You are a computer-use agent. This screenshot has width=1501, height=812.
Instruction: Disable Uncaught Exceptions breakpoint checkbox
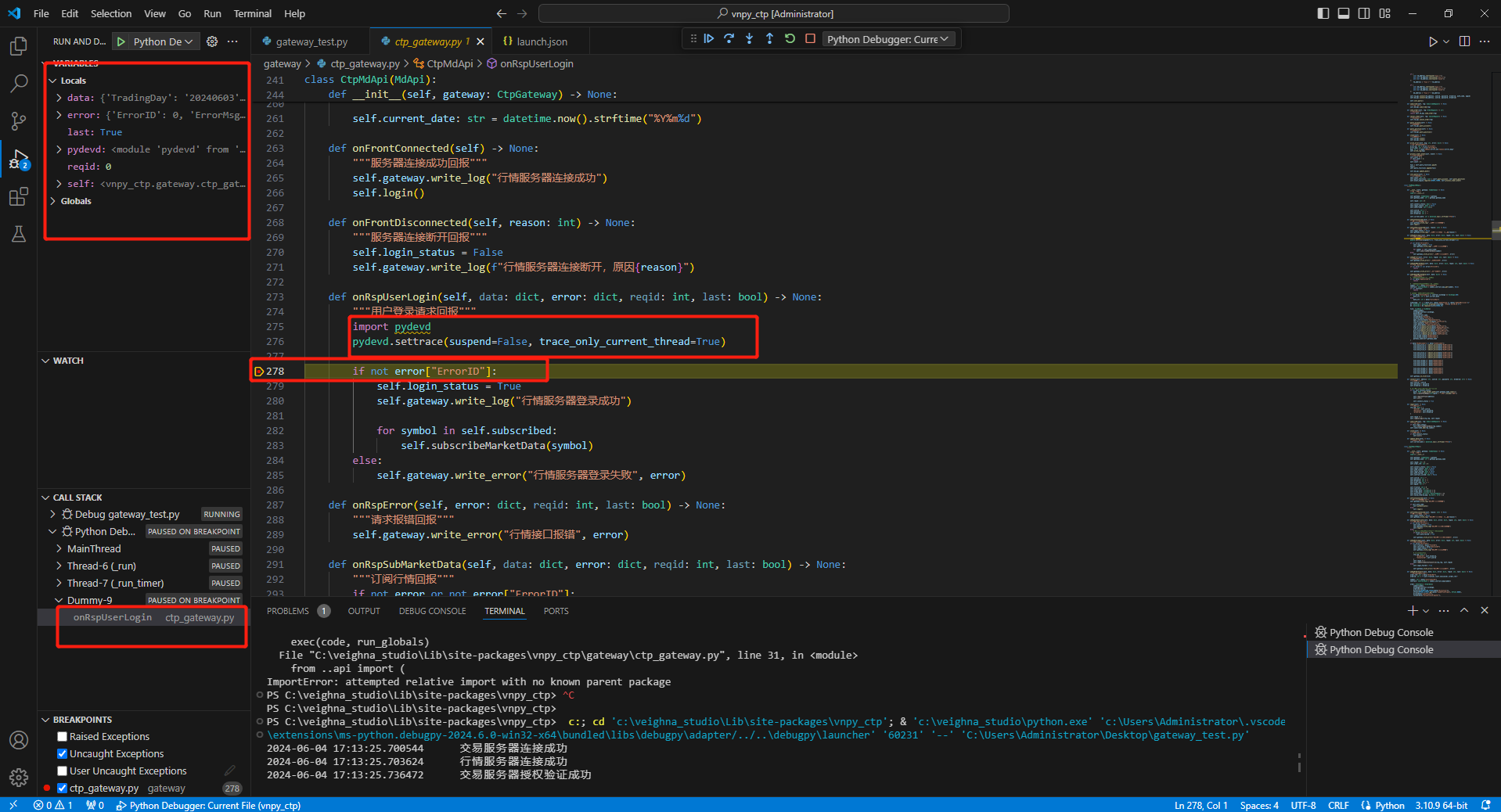(x=62, y=754)
